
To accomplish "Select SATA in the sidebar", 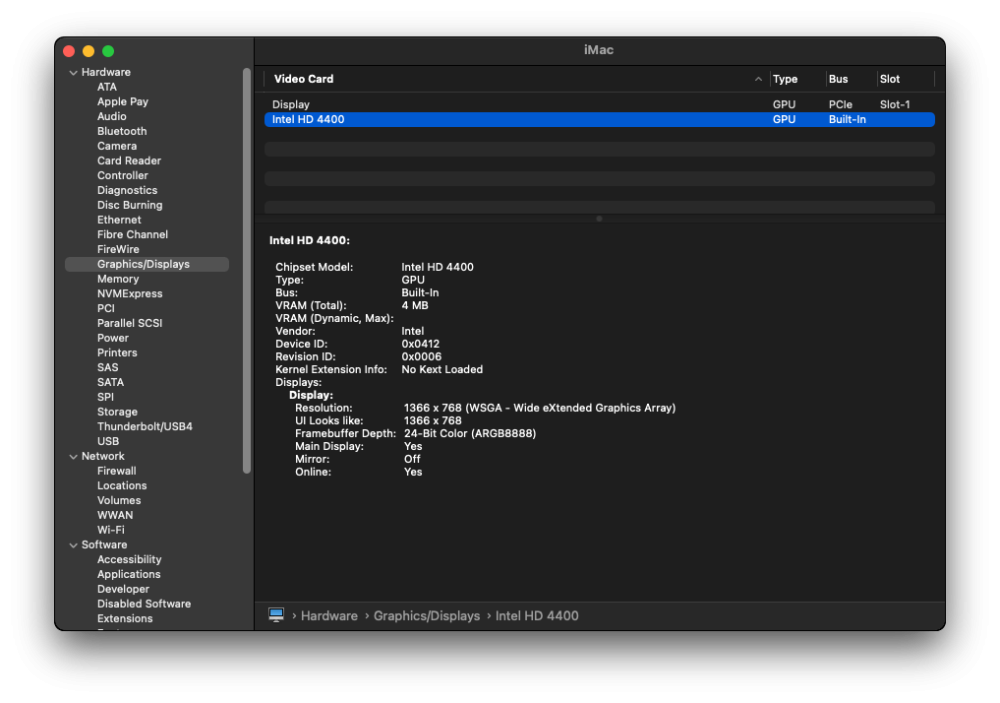I will click(110, 382).
